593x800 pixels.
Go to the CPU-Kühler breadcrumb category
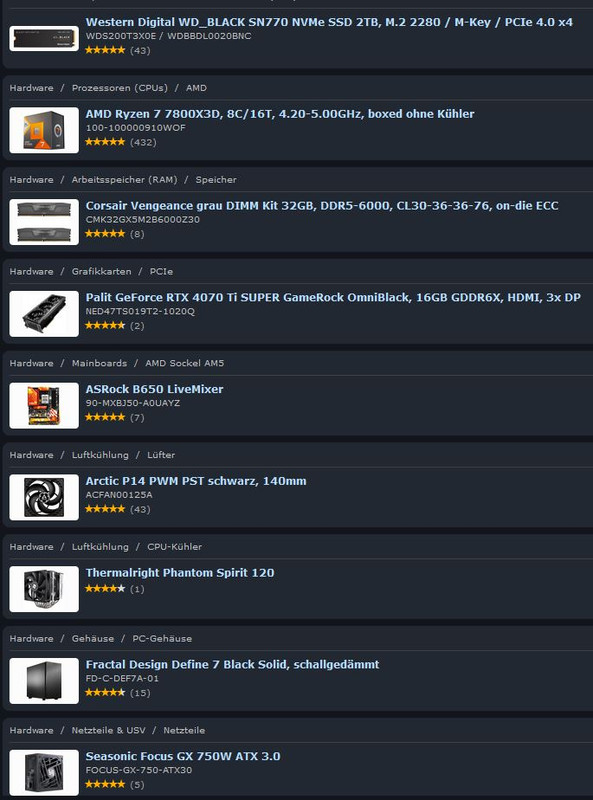tap(175, 547)
